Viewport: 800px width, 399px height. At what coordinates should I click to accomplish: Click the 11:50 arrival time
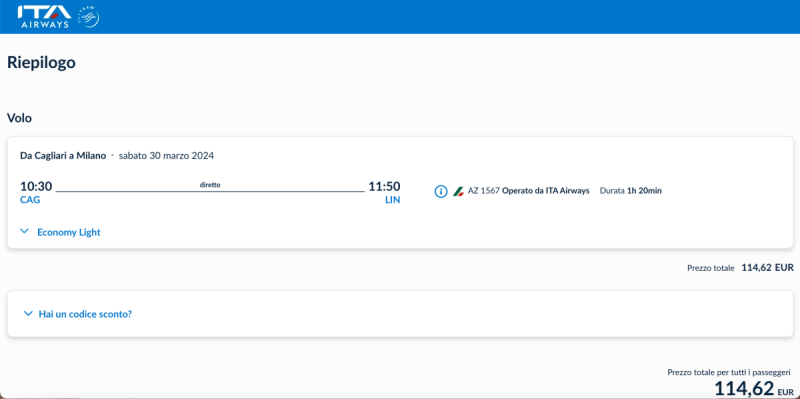pyautogui.click(x=384, y=187)
